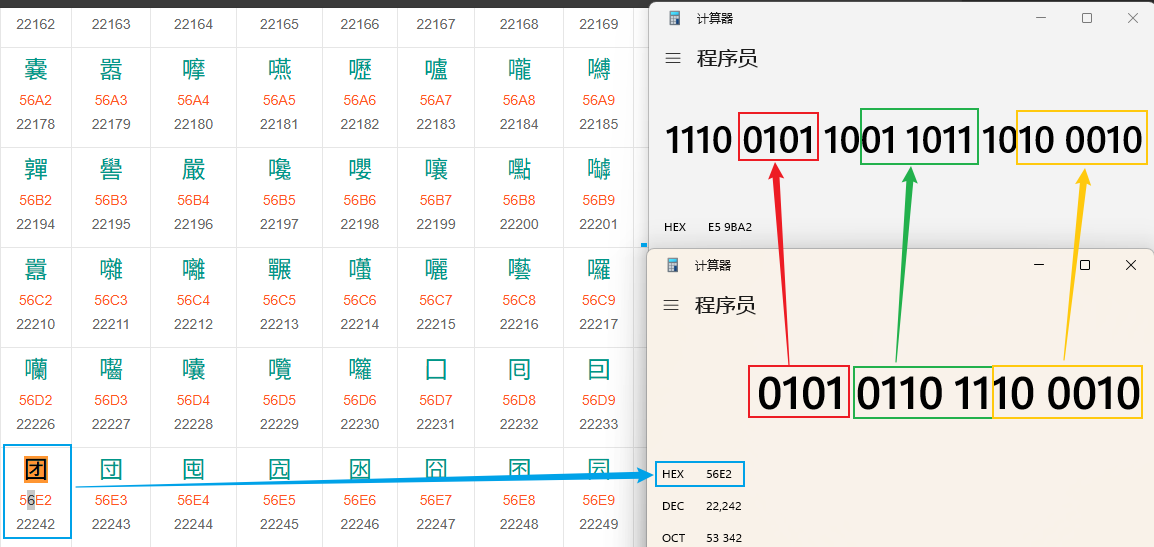Screen dimensions: 1154x547
Task: Click calculator app icon in upper window title
Action: [x=675, y=18]
